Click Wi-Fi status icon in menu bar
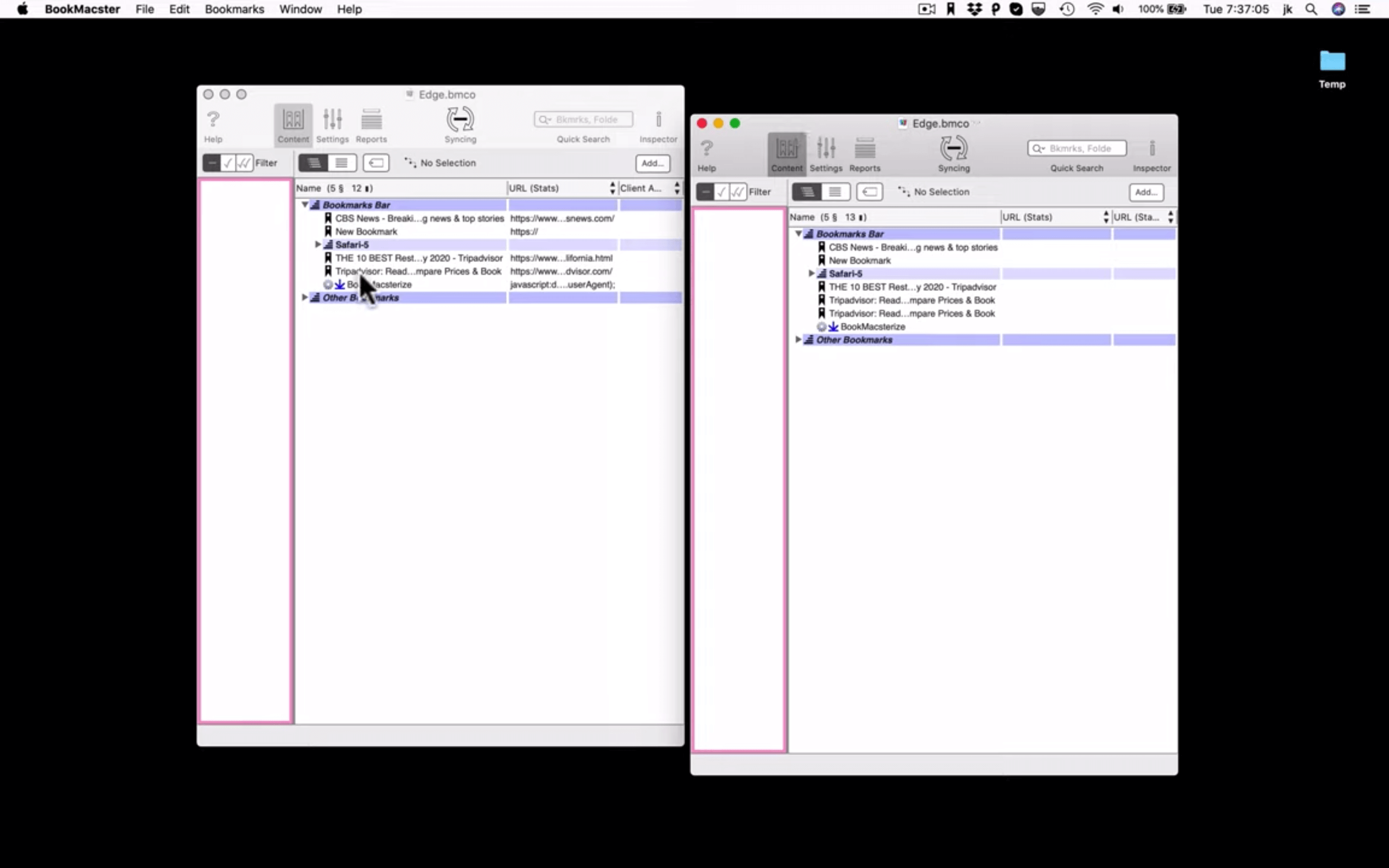The width and height of the screenshot is (1389, 868). point(1095,9)
